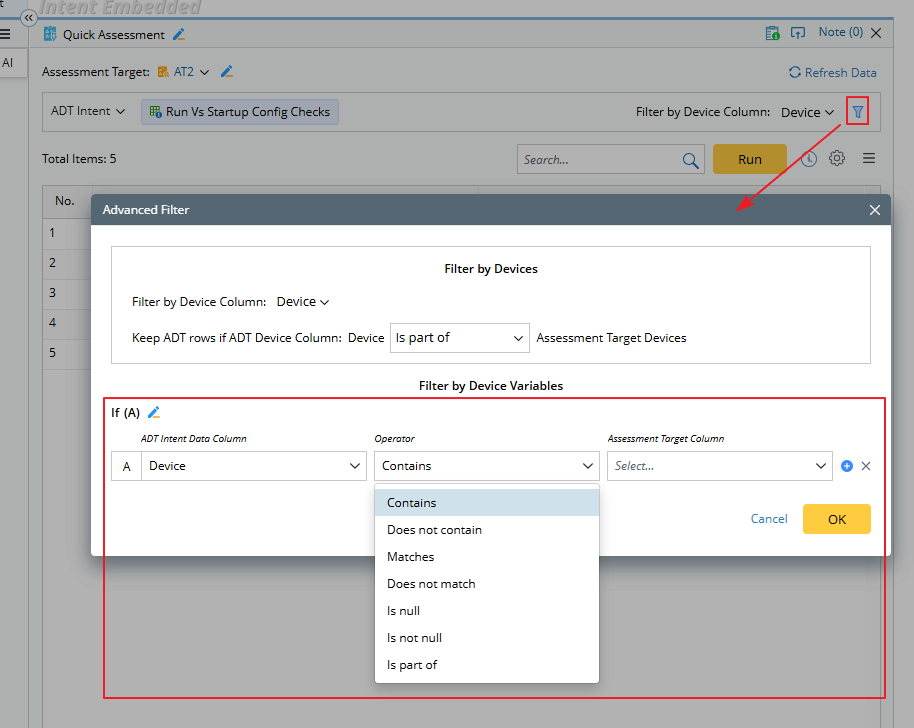Choose 'Does not contain' from the operator list
Viewport: 914px width, 728px height.
pos(434,530)
